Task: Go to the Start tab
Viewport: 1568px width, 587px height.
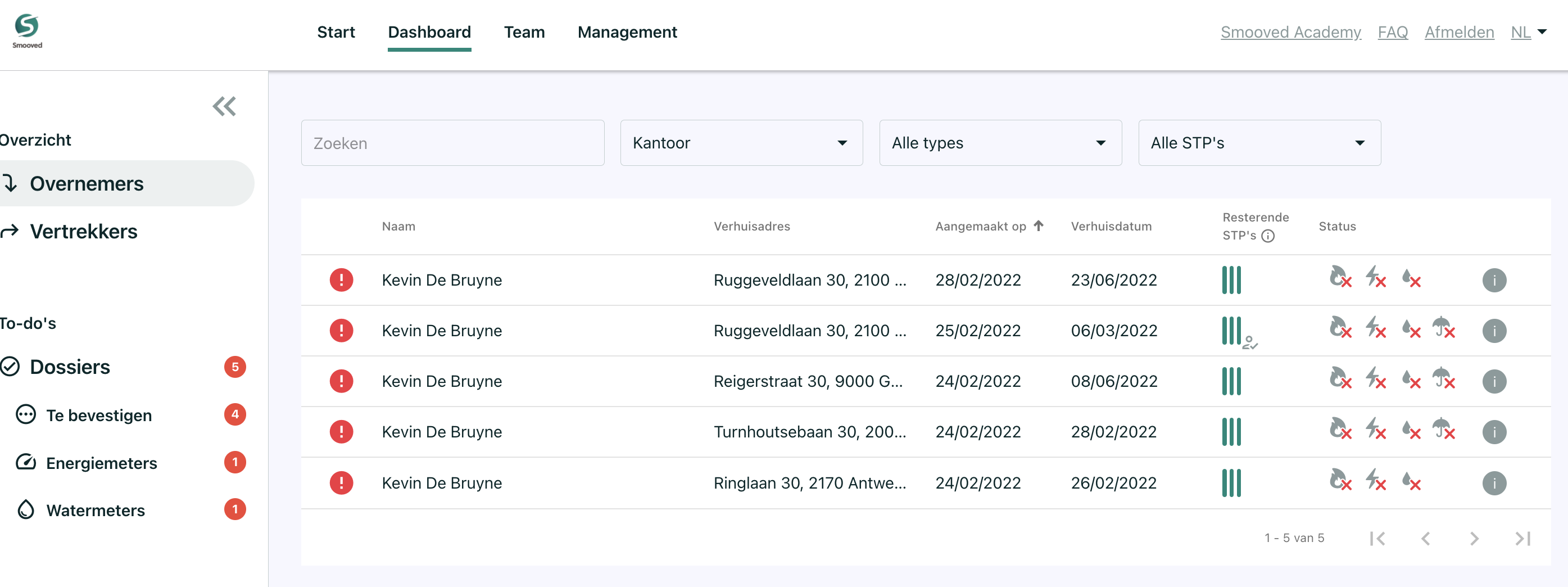Action: (x=336, y=32)
